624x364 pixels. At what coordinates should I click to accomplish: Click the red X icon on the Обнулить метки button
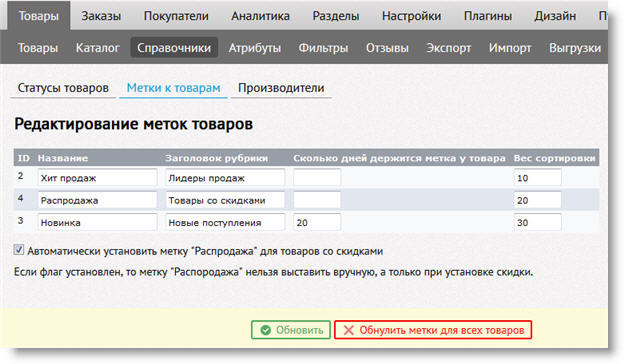349,330
